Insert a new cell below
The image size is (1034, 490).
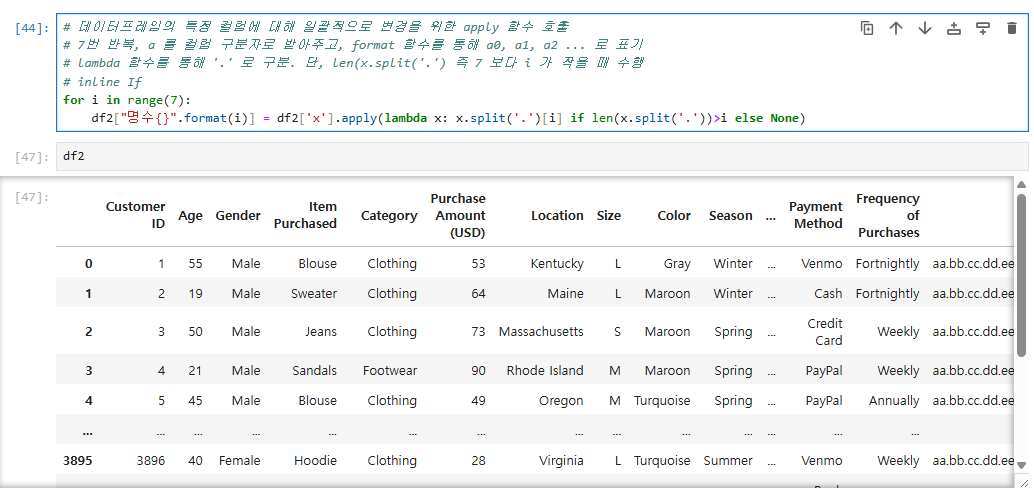(983, 28)
